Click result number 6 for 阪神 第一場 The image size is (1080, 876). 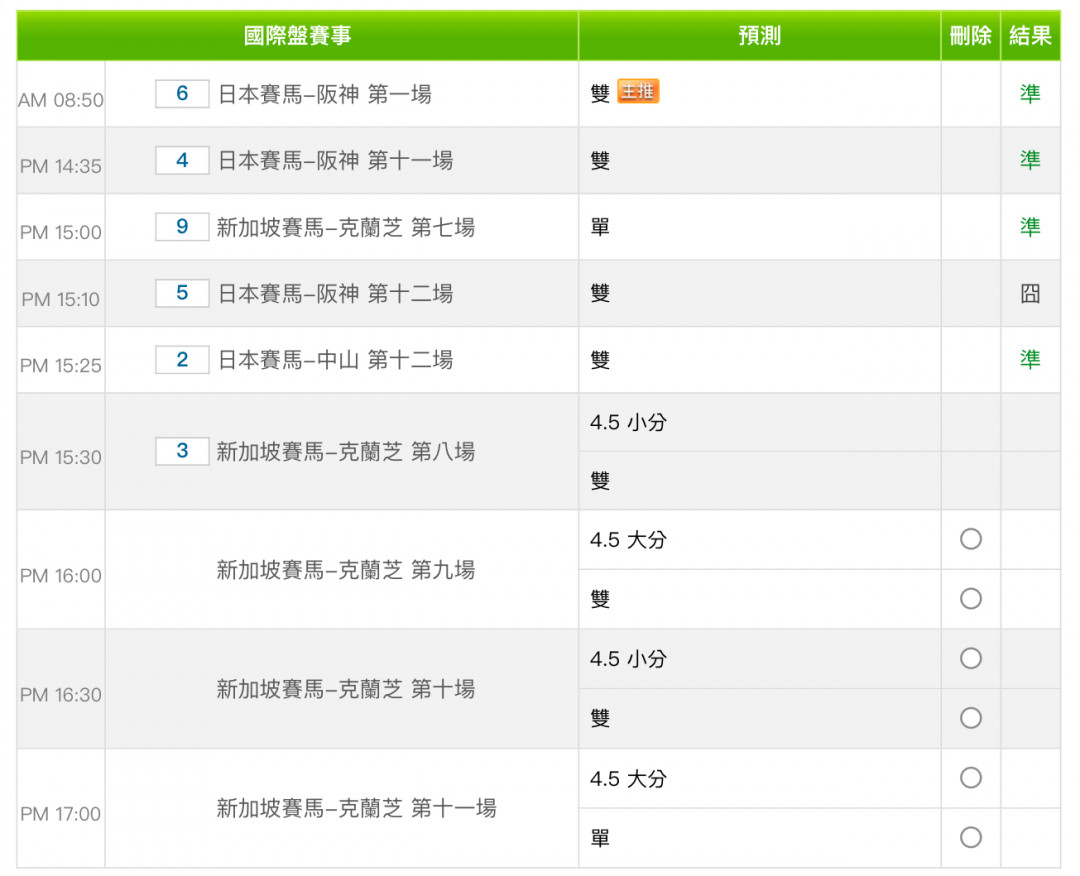(182, 94)
